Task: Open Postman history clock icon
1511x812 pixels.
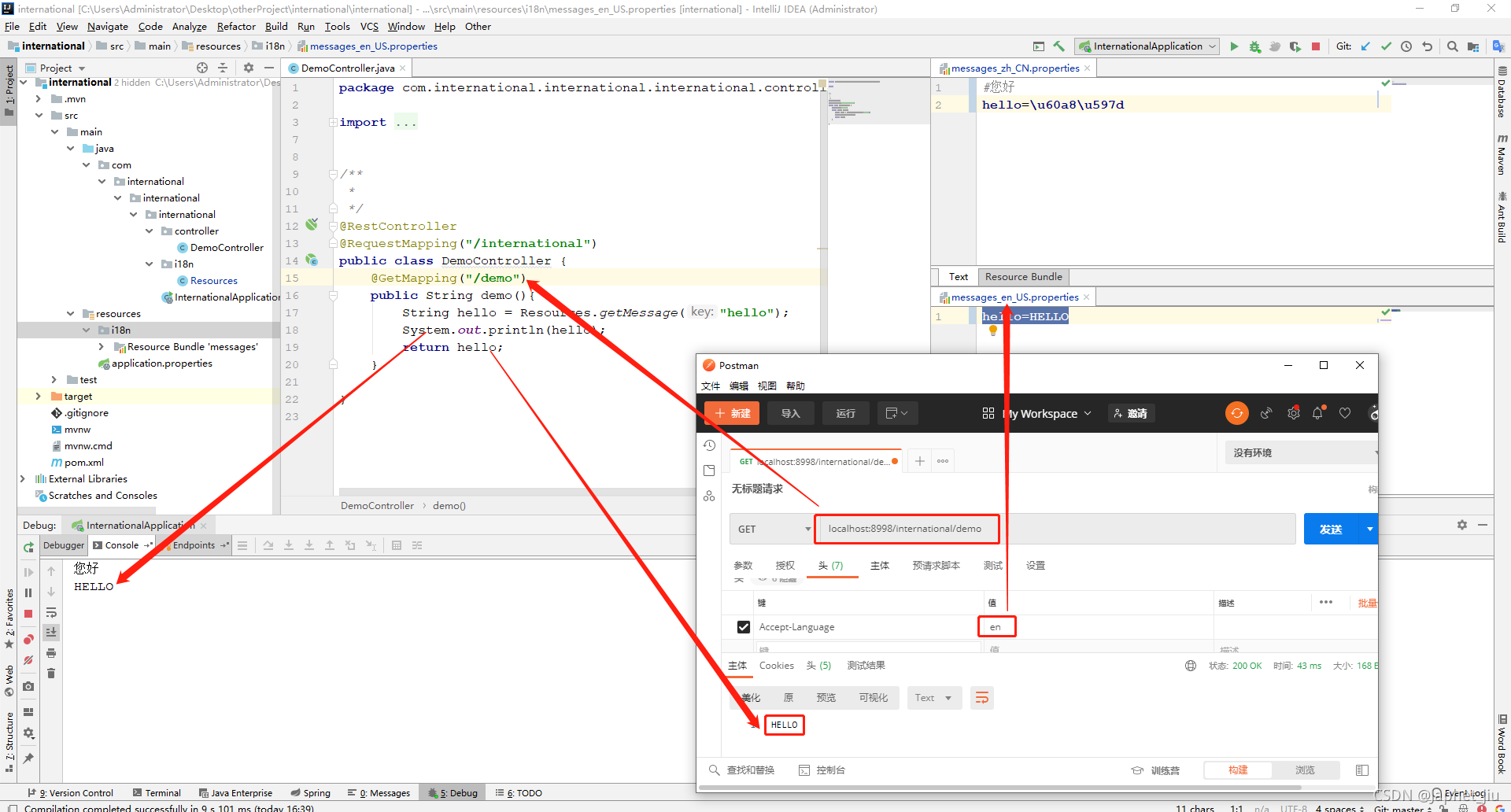Action: tap(709, 445)
